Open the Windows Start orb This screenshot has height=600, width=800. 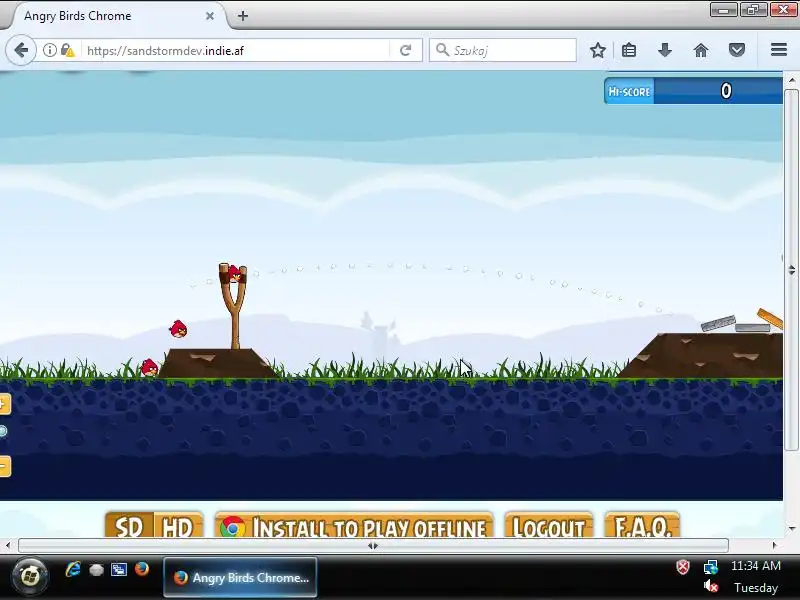pyautogui.click(x=30, y=577)
